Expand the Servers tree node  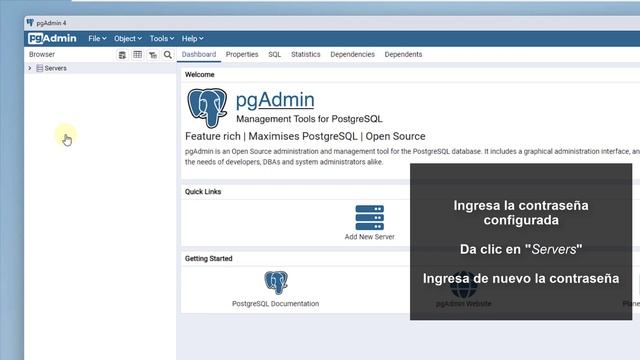(x=30, y=68)
